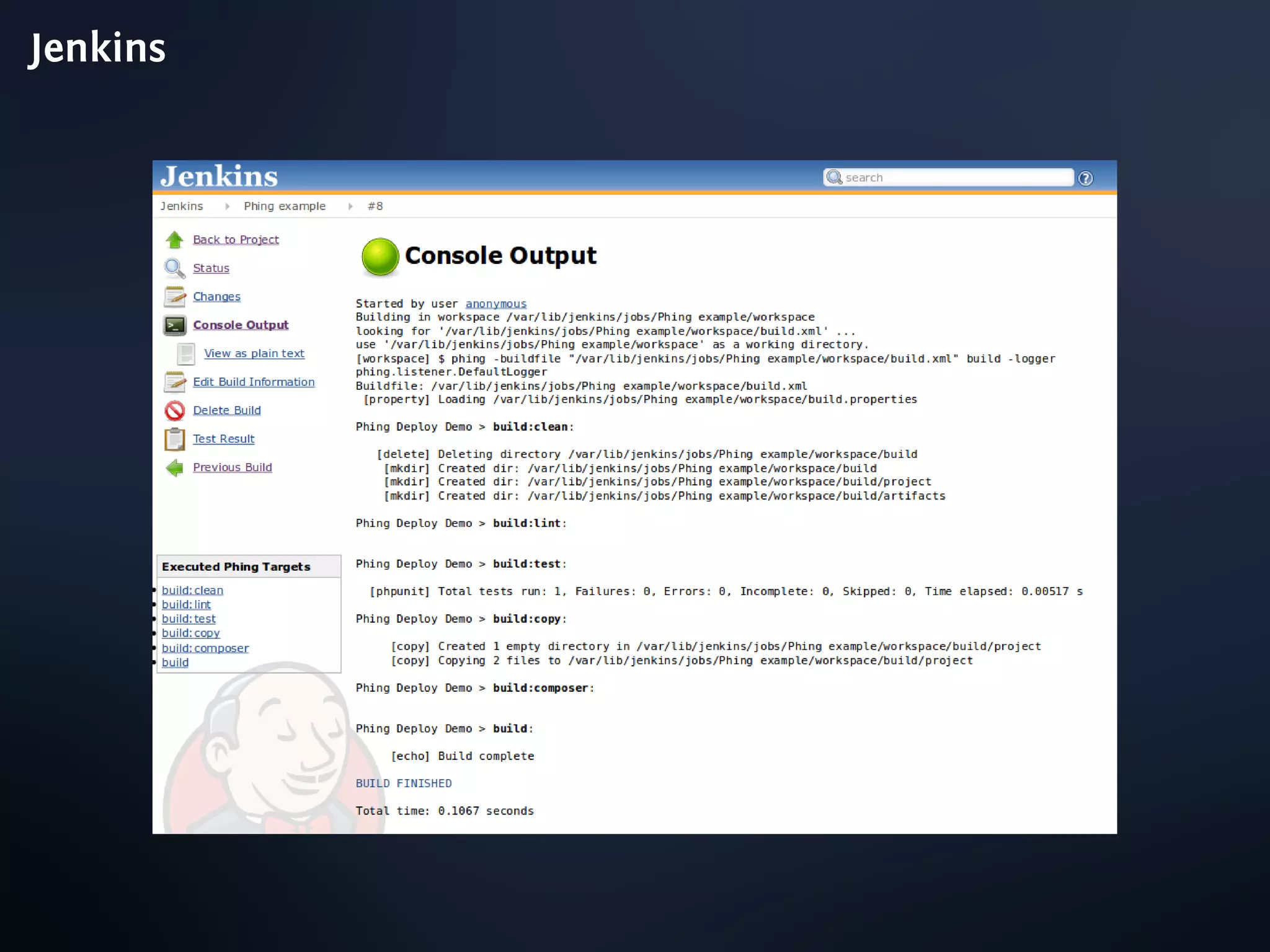Jump to build:composer target link
The height and width of the screenshot is (952, 1270).
[x=205, y=648]
